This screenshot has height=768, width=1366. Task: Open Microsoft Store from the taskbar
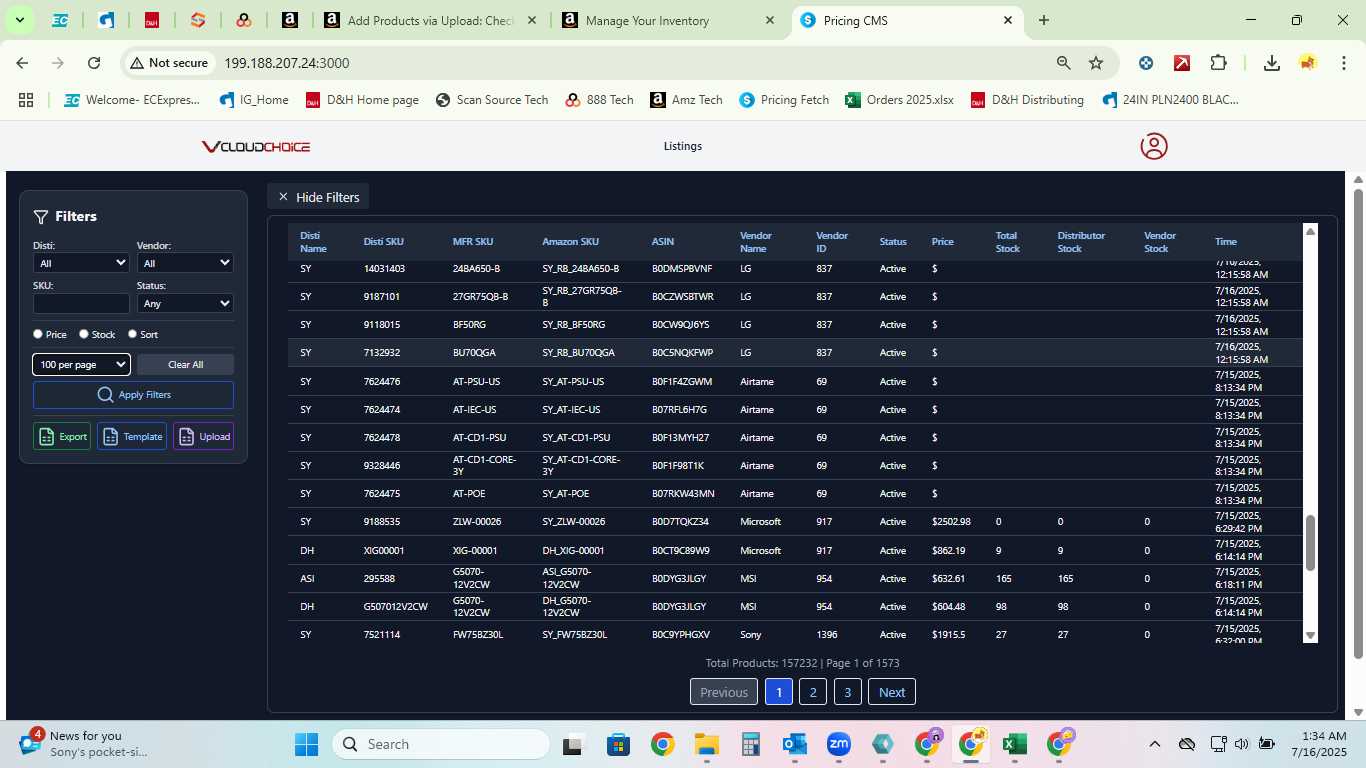coord(618,744)
